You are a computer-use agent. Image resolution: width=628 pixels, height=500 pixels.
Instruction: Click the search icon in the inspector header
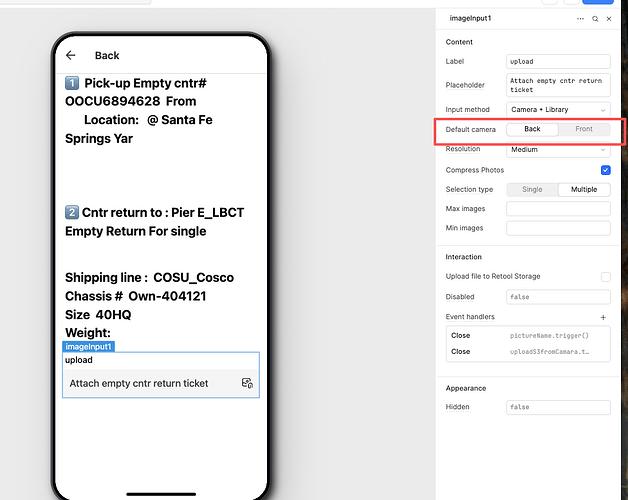[x=595, y=19]
